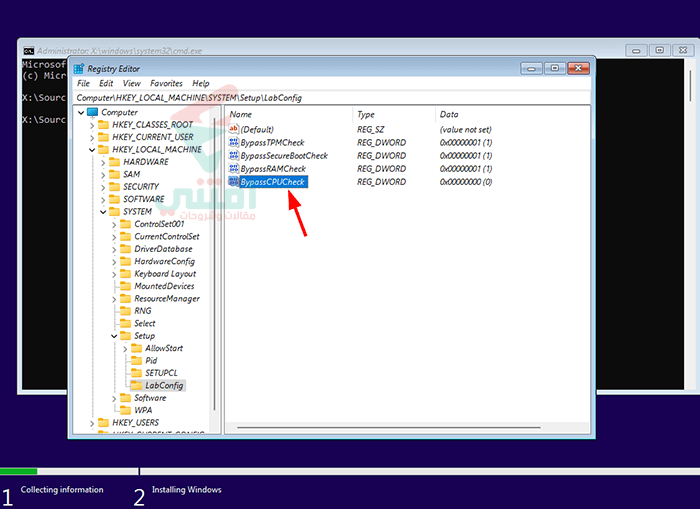This screenshot has width=700, height=509.
Task: Click the BypassRAMCheck DWORD icon
Action: (x=233, y=168)
